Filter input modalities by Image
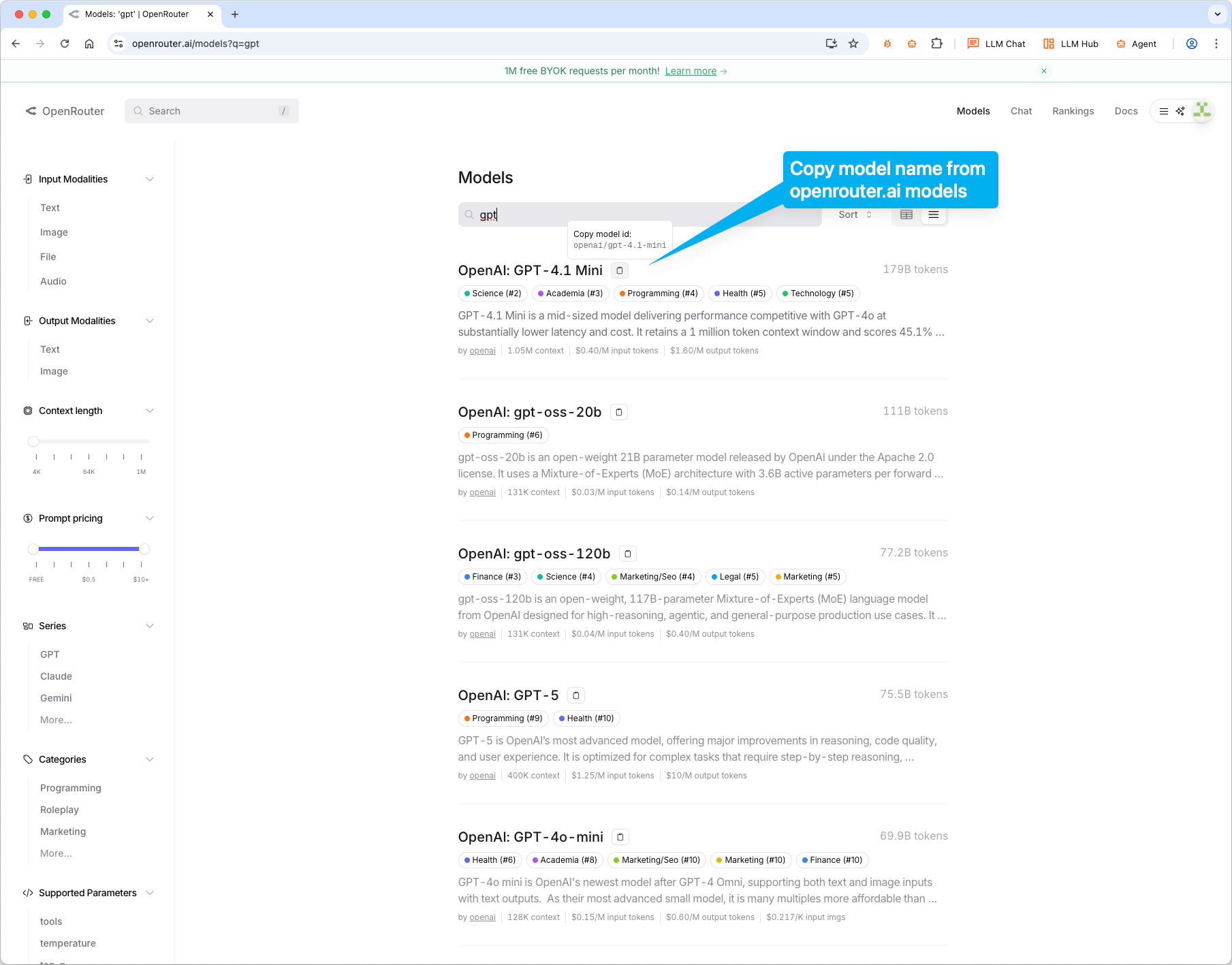Screen dimensions: 1232x965 click(54, 232)
